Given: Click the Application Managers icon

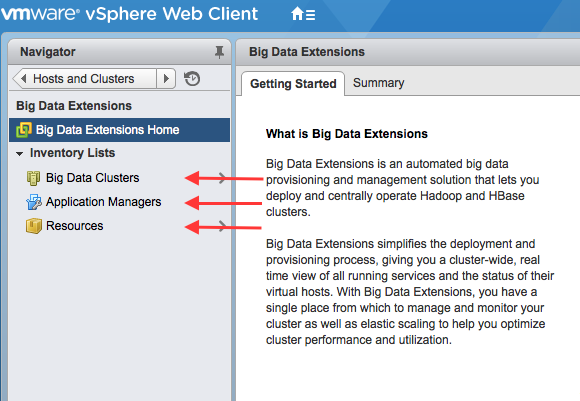Looking at the screenshot, I should click(34, 202).
